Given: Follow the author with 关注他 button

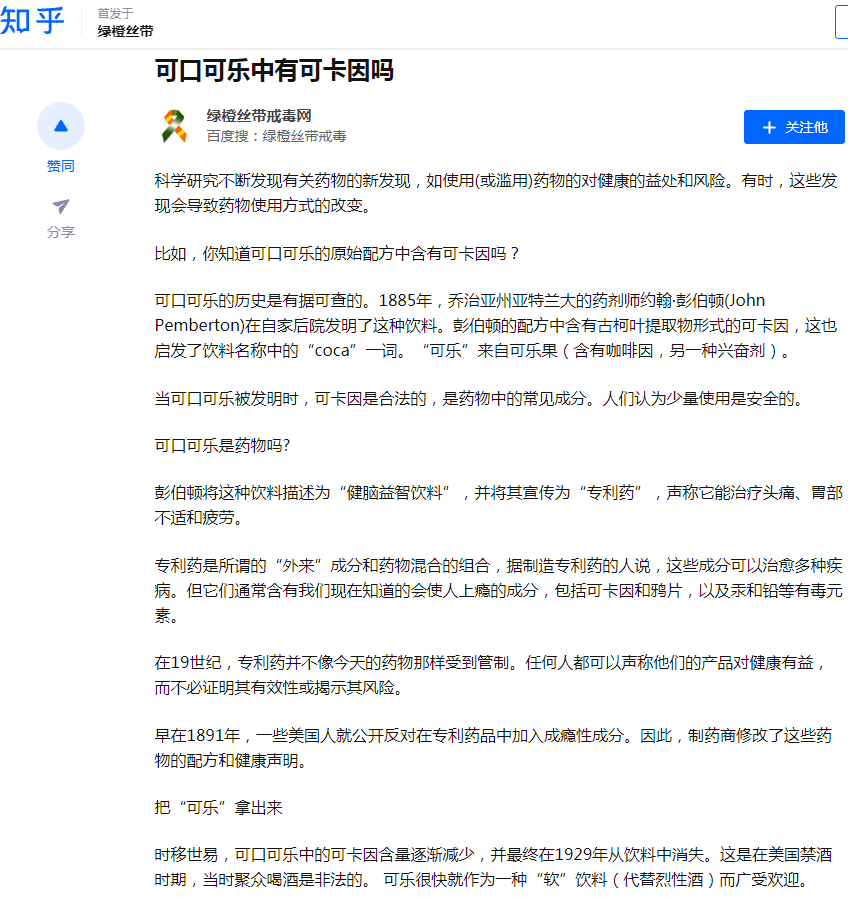Looking at the screenshot, I should [x=794, y=127].
